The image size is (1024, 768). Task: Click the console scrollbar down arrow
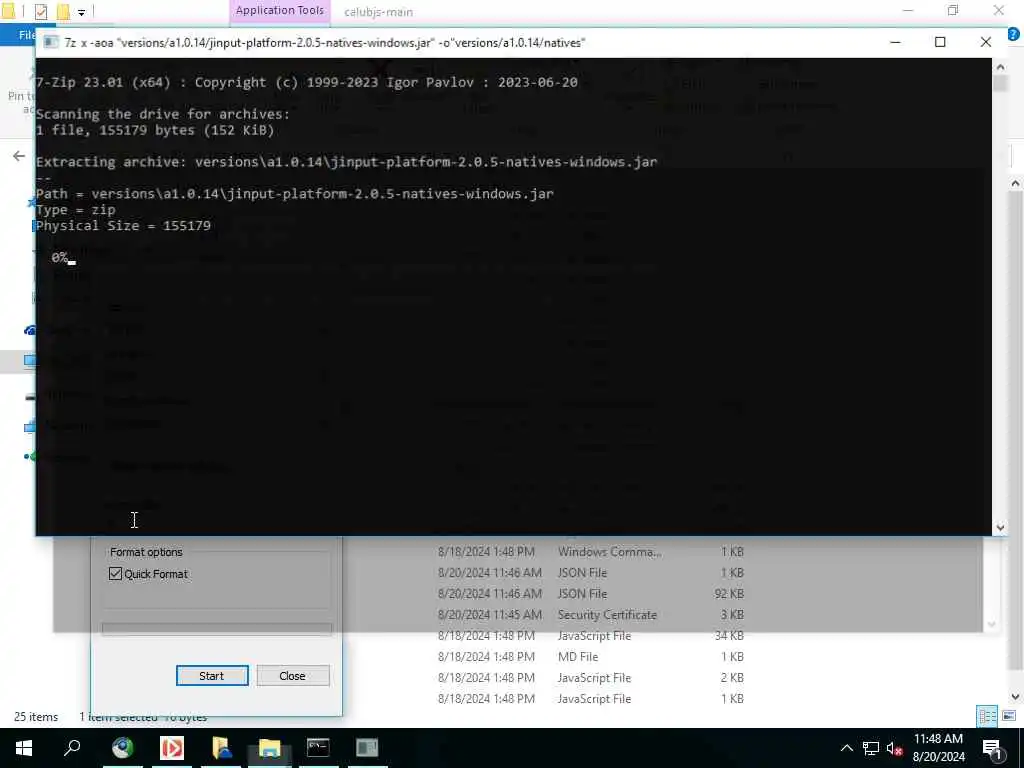tap(1000, 527)
